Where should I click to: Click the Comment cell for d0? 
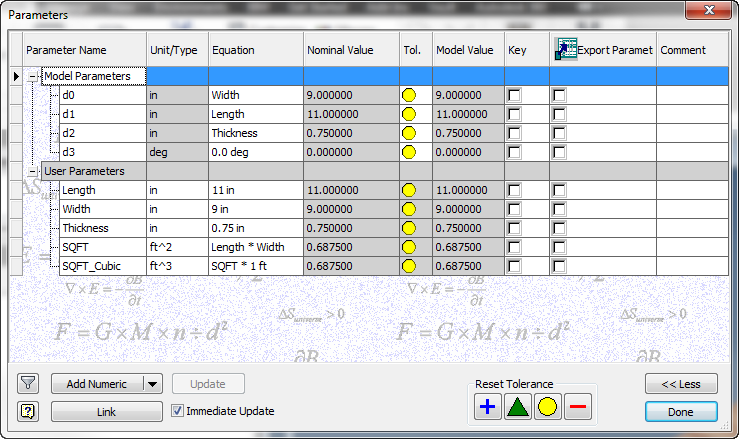[x=692, y=95]
